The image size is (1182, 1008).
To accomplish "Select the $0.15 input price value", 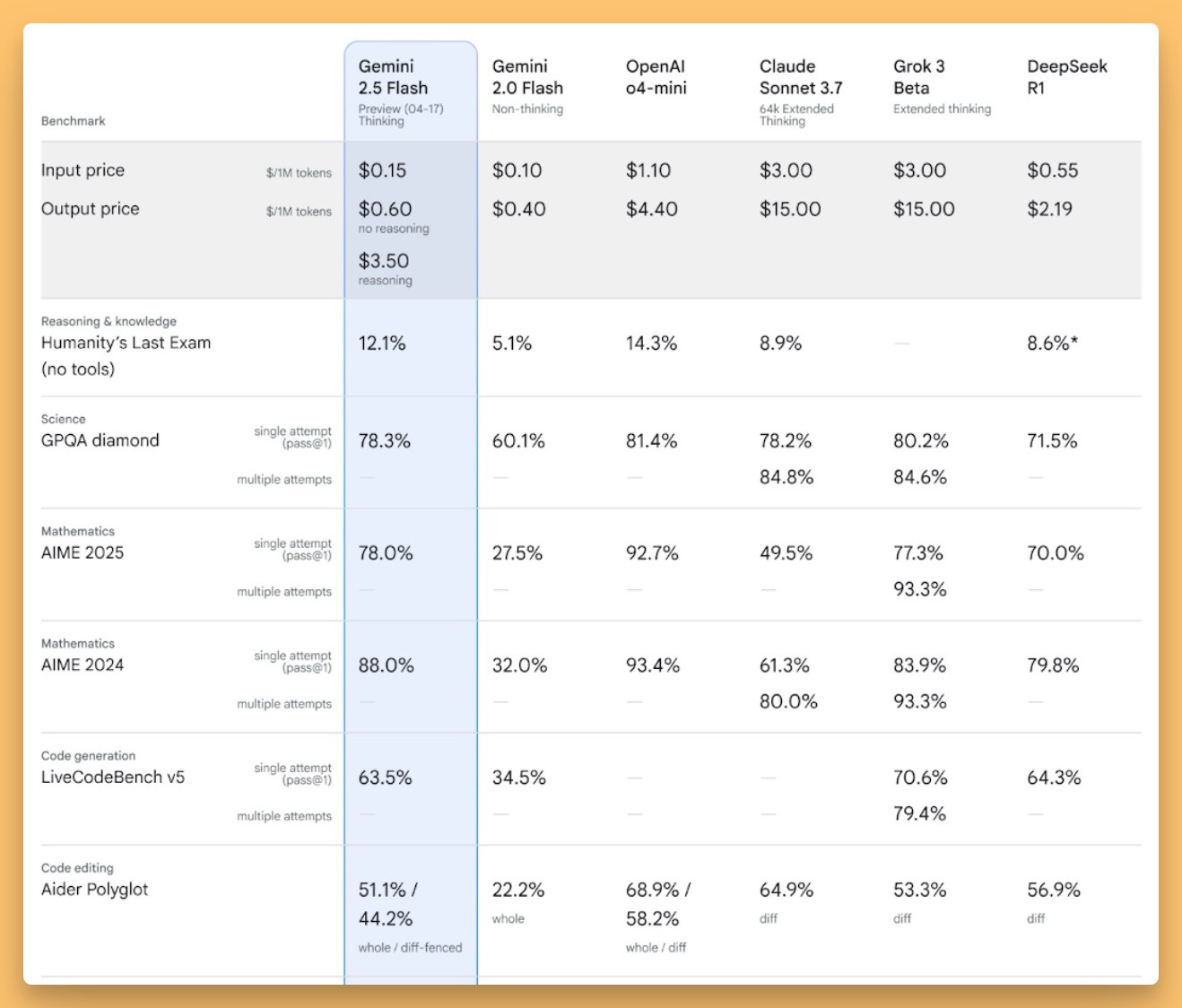I will coord(382,170).
